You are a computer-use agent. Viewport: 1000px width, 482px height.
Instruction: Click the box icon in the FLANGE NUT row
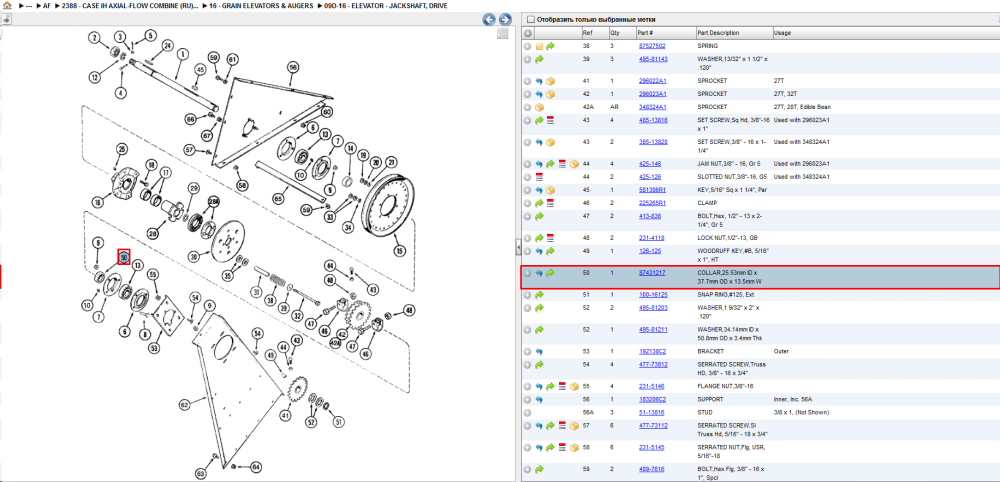(573, 386)
